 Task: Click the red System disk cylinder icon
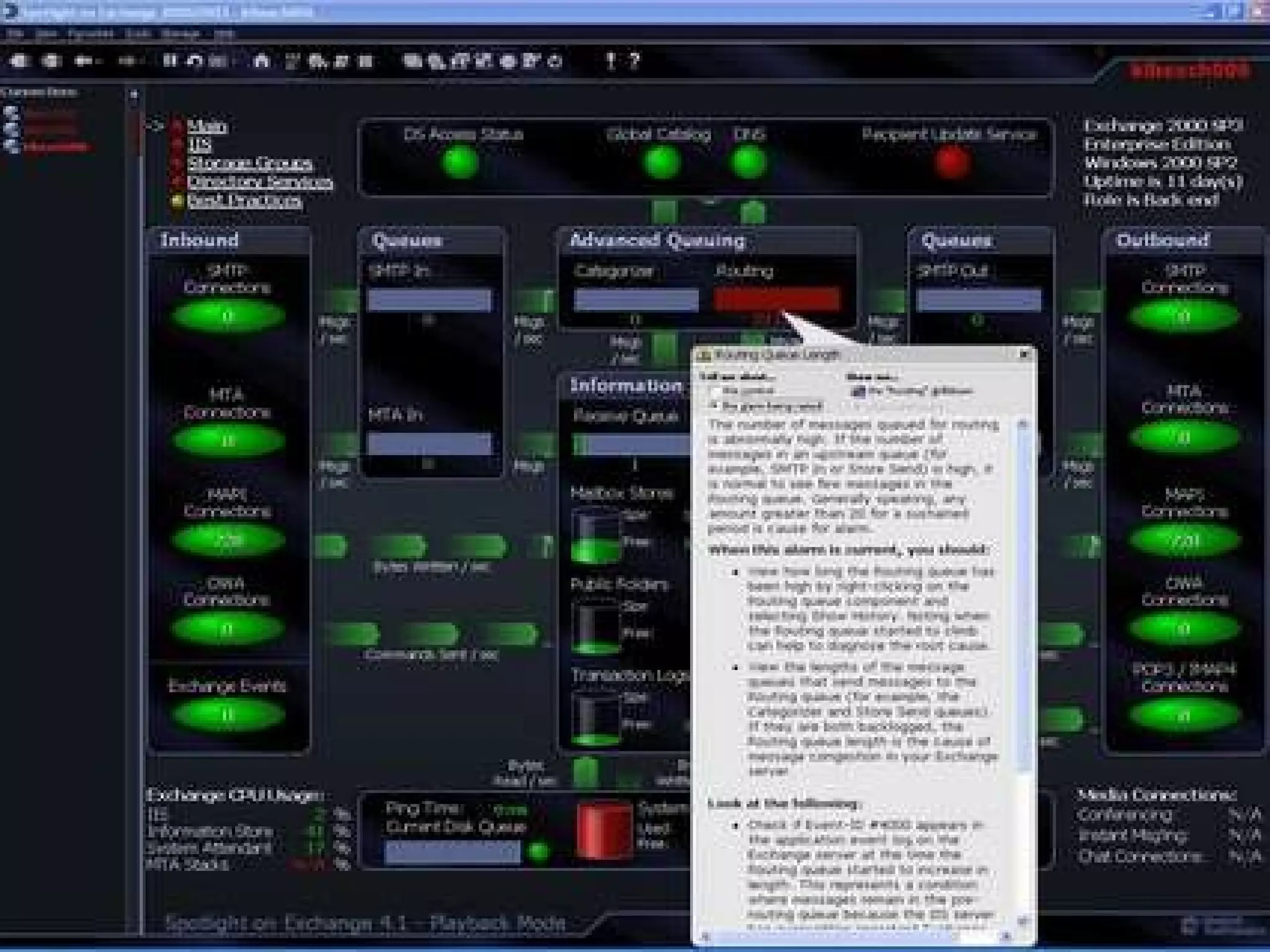tap(603, 831)
